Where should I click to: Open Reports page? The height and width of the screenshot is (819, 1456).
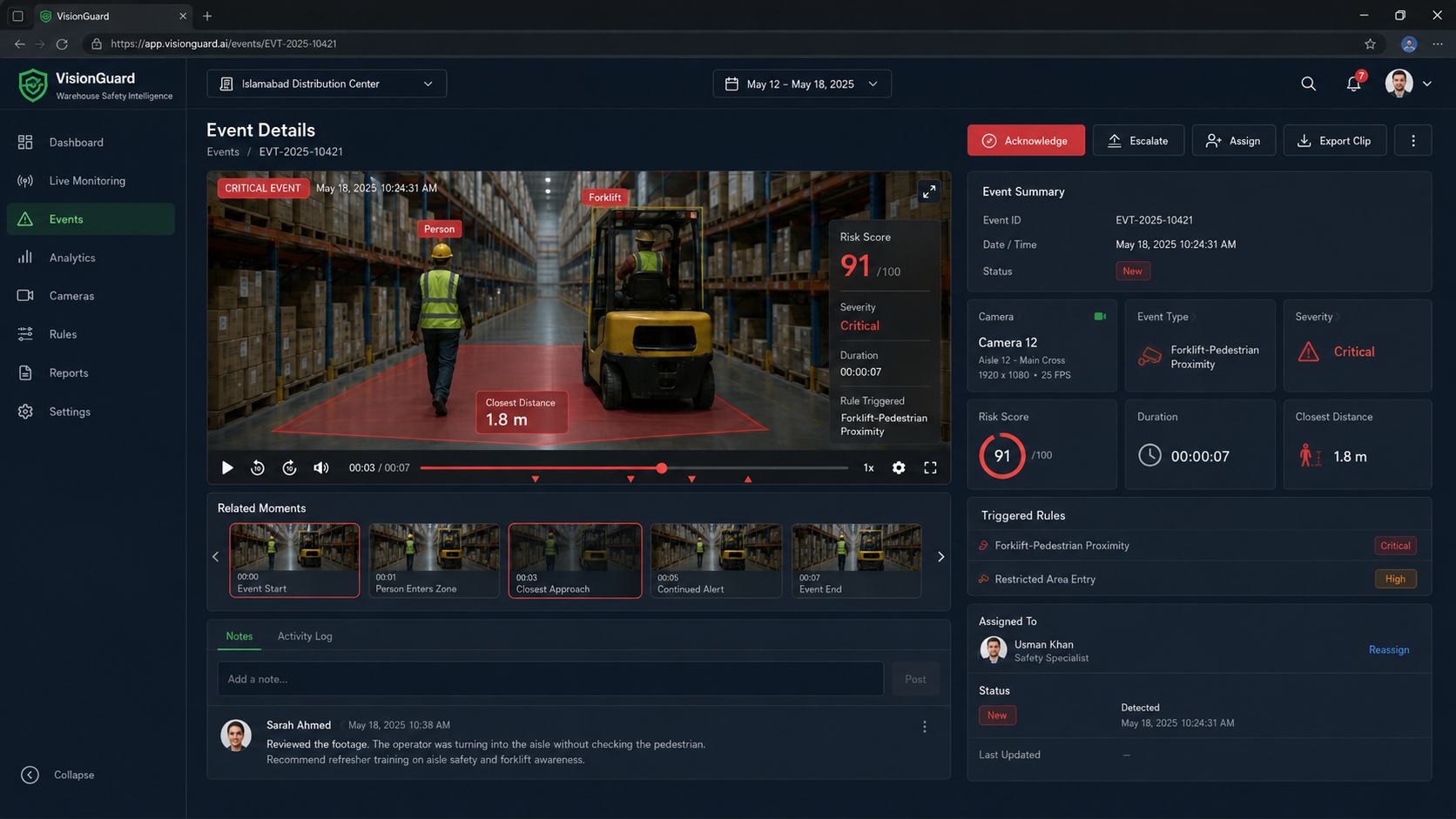pyautogui.click(x=91, y=373)
